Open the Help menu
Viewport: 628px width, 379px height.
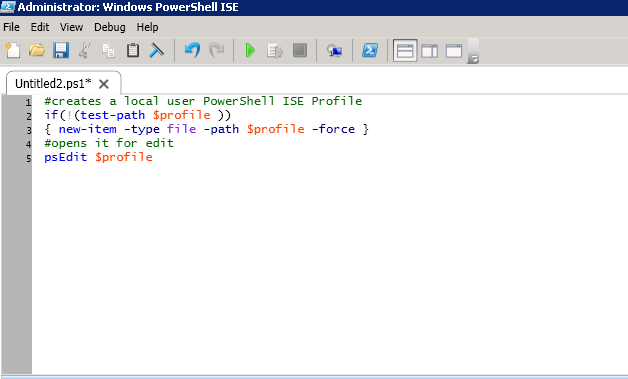[147, 27]
